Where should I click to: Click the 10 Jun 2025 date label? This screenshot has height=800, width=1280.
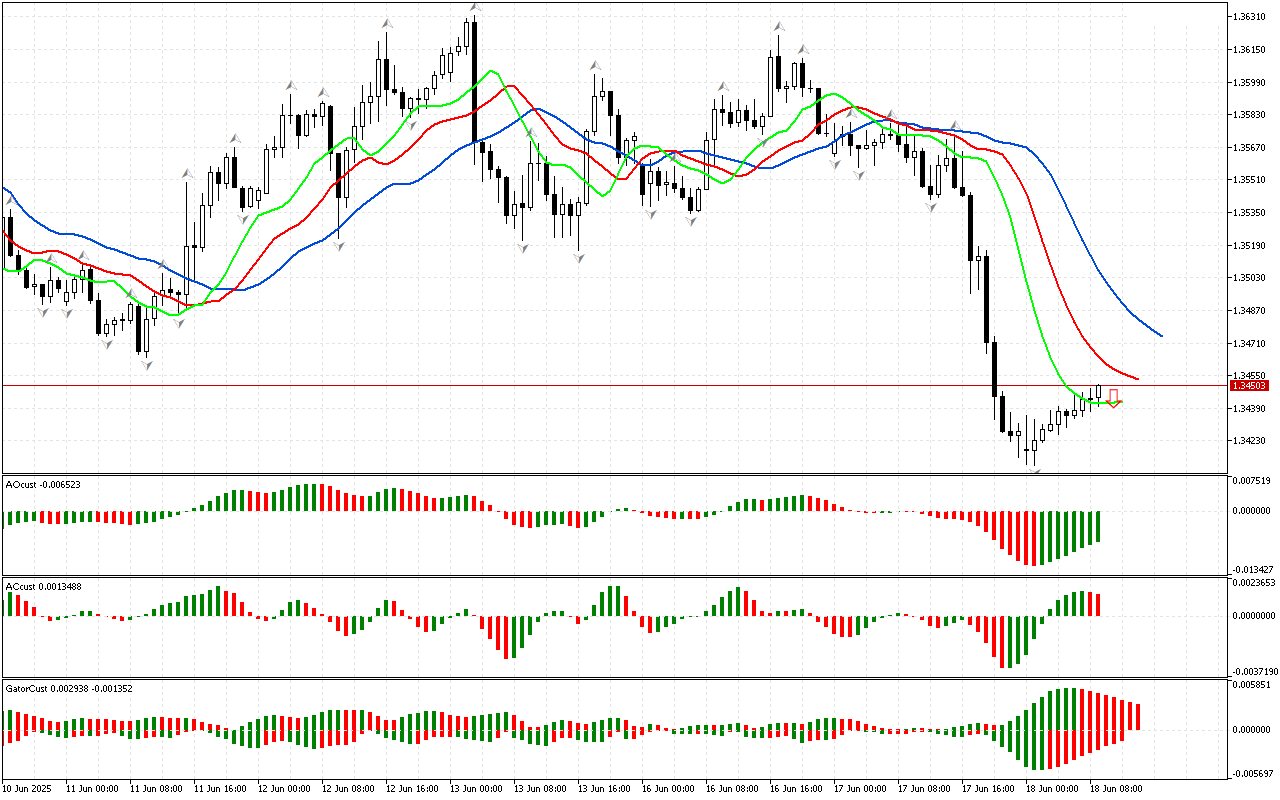click(28, 788)
